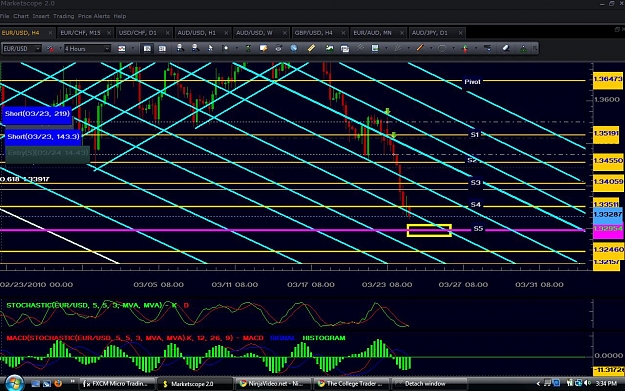This screenshot has height=391, width=625.
Task: Select the ellipse shape tool
Action: (x=442, y=48)
